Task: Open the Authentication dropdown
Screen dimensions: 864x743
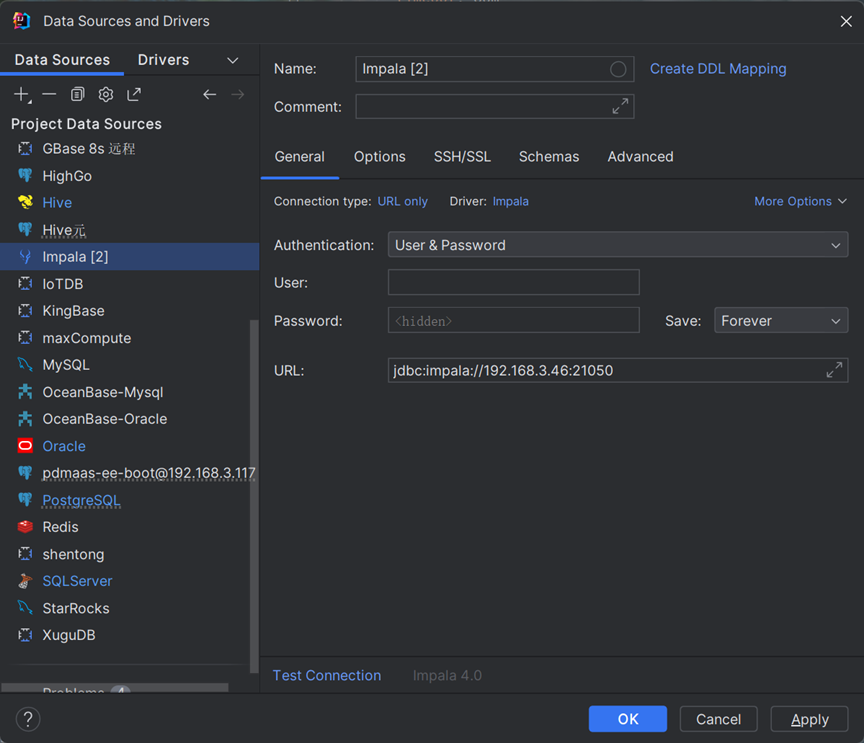Action: pyautogui.click(x=617, y=245)
